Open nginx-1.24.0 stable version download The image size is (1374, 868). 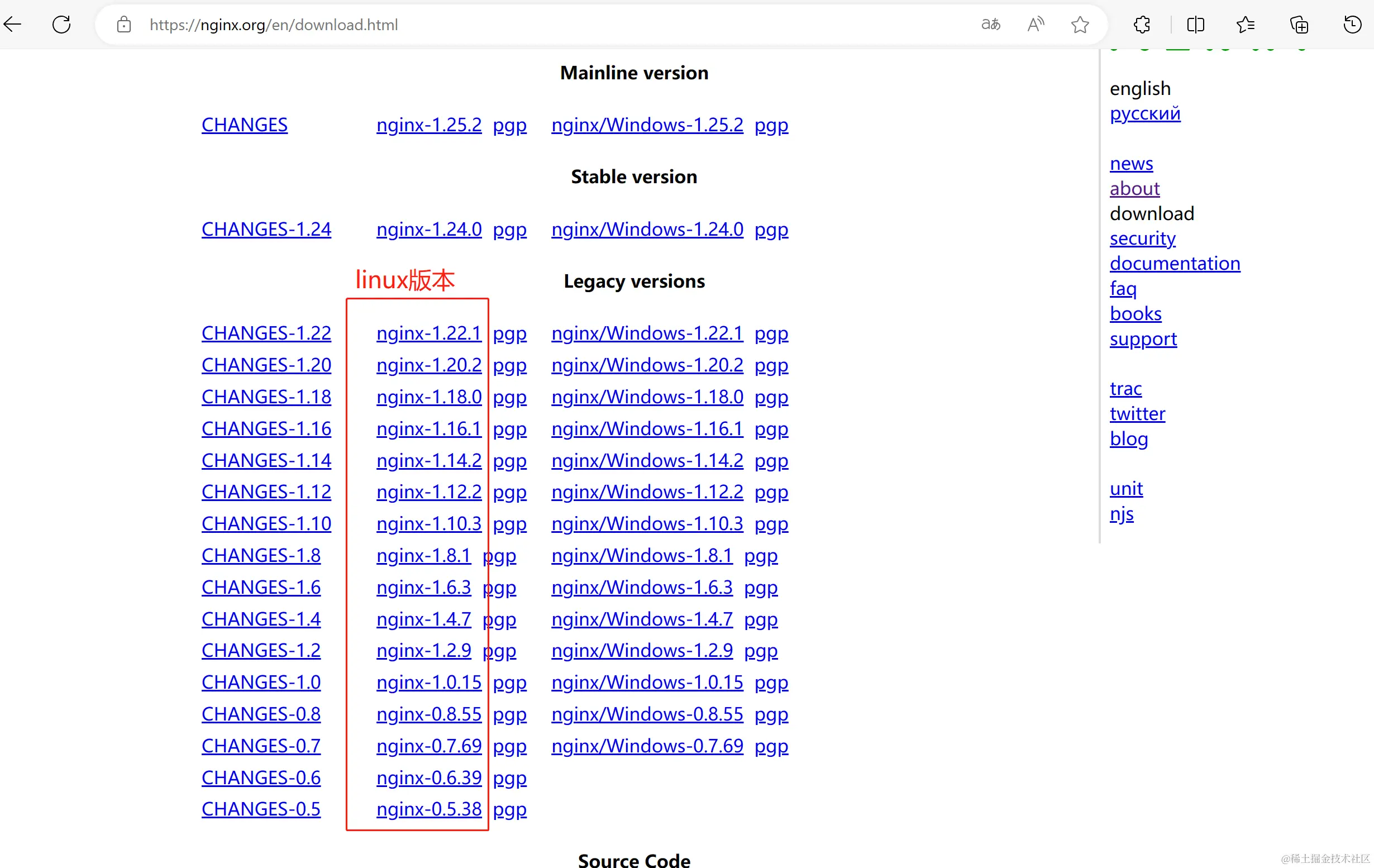(x=429, y=228)
